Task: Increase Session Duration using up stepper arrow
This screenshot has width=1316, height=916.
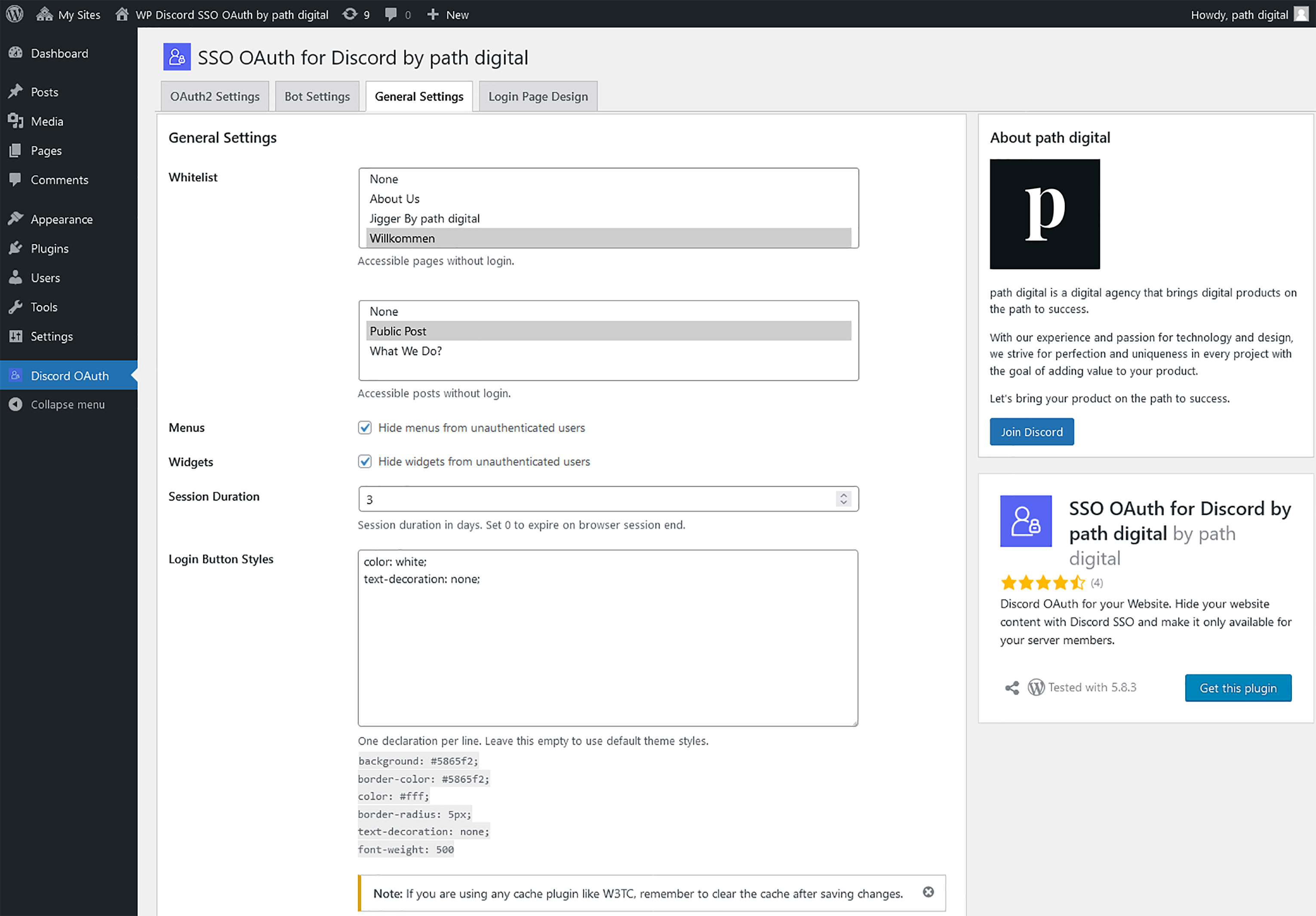Action: click(843, 495)
